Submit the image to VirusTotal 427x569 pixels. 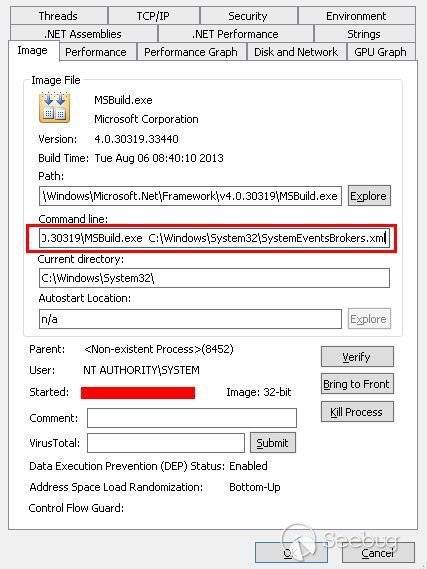click(x=273, y=443)
